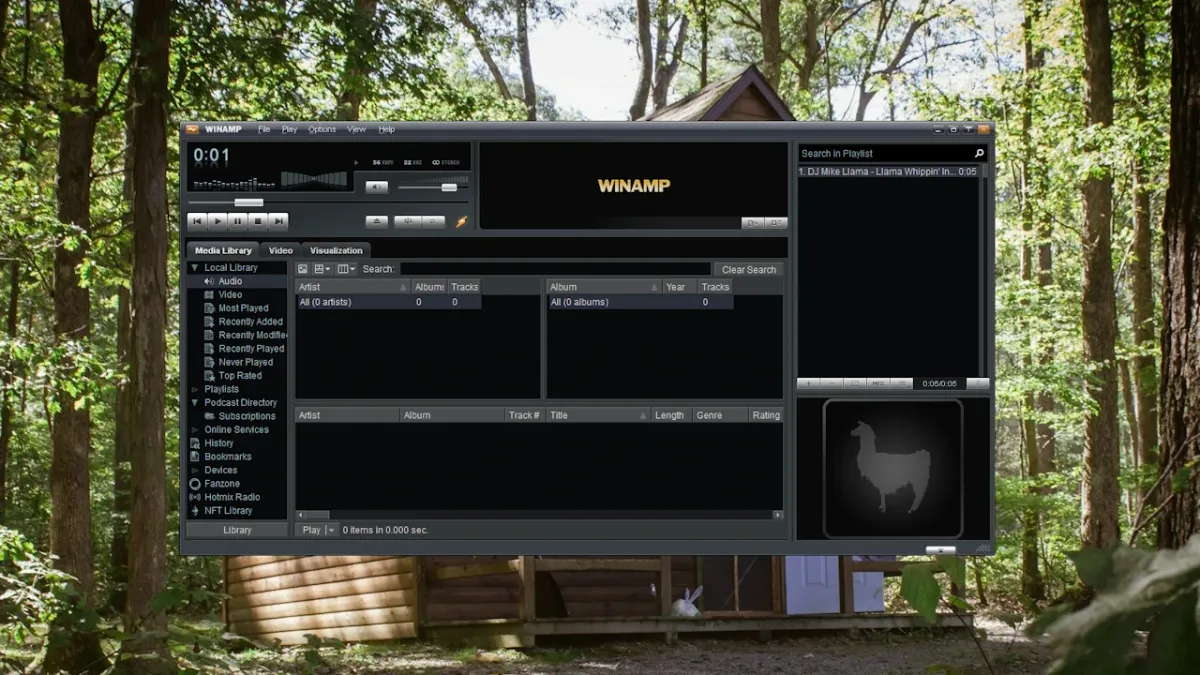Click the Clear Search button
The width and height of the screenshot is (1200, 675).
[x=749, y=270]
